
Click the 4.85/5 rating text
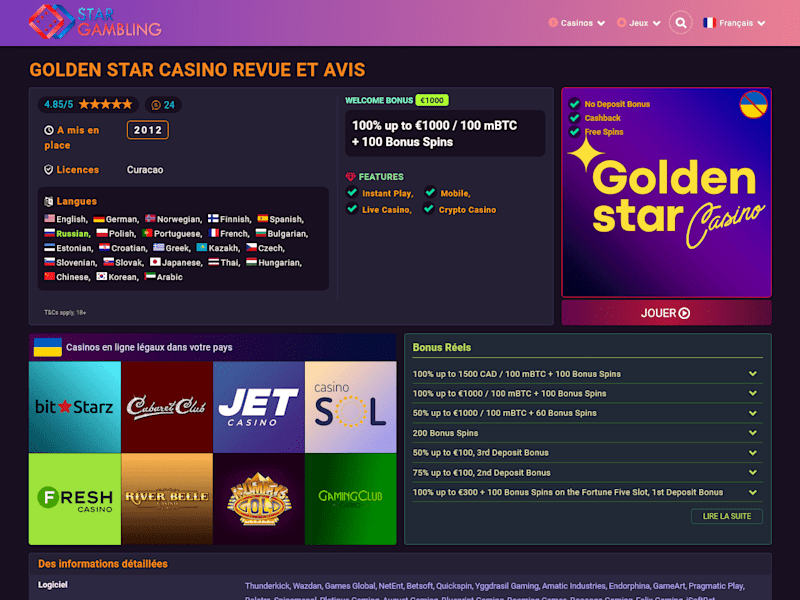coord(59,105)
